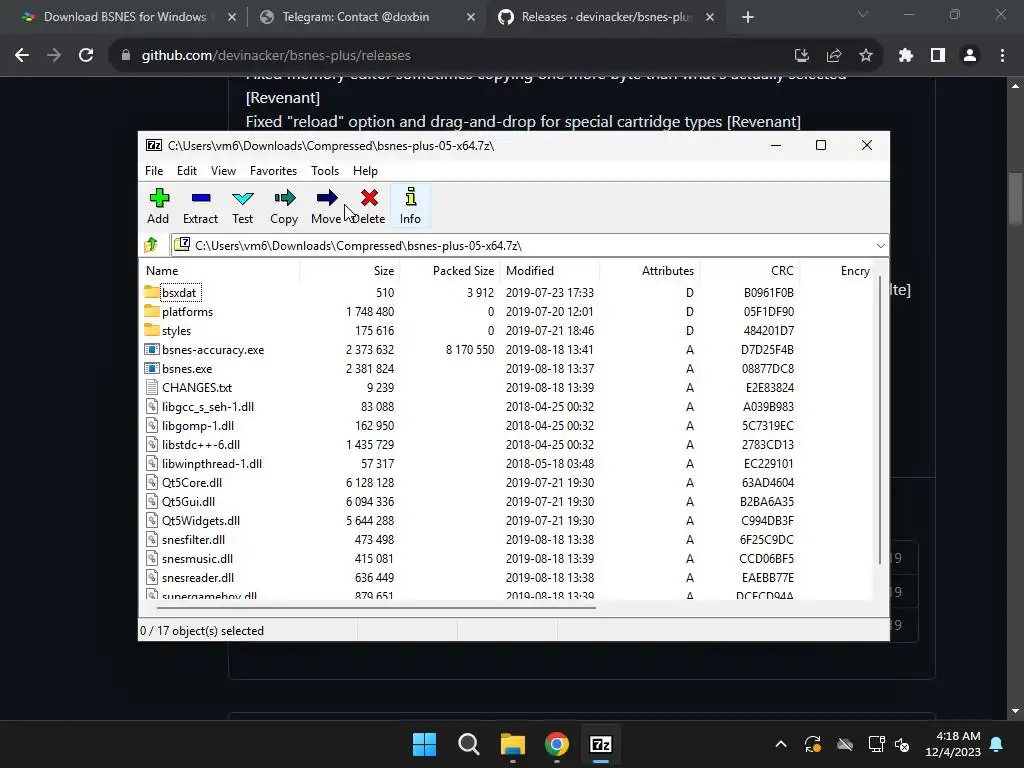Viewport: 1024px width, 768px height.
Task: Open the Edit menu
Action: coord(187,170)
